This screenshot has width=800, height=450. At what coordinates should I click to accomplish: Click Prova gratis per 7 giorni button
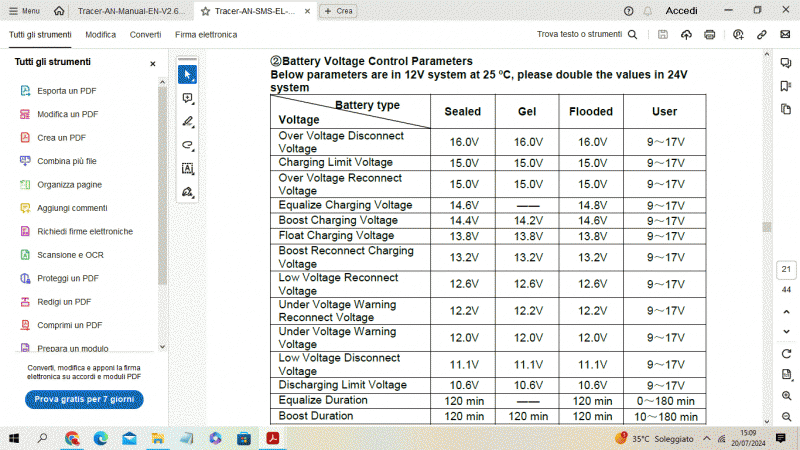point(84,399)
